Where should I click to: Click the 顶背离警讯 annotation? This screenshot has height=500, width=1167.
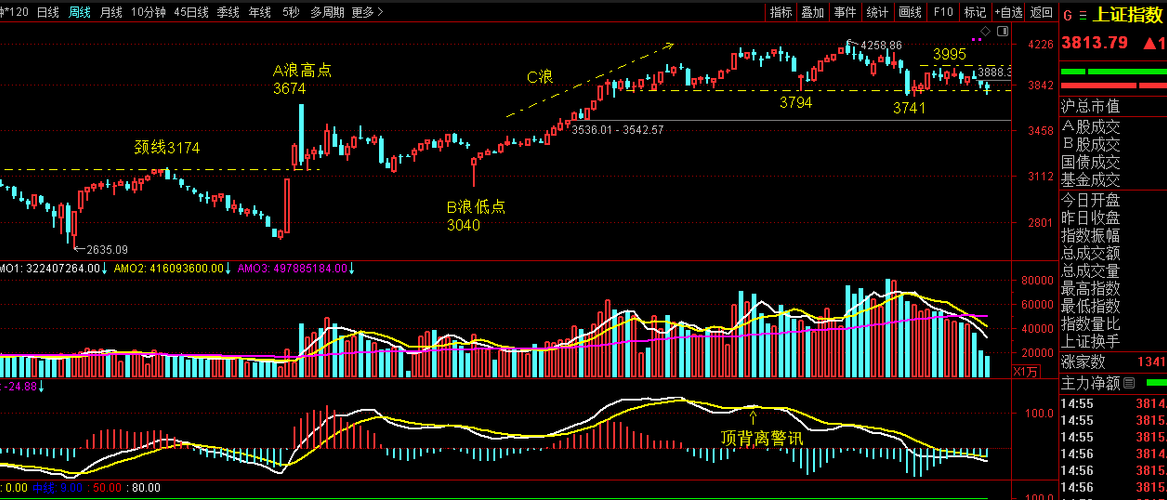pyautogui.click(x=762, y=438)
